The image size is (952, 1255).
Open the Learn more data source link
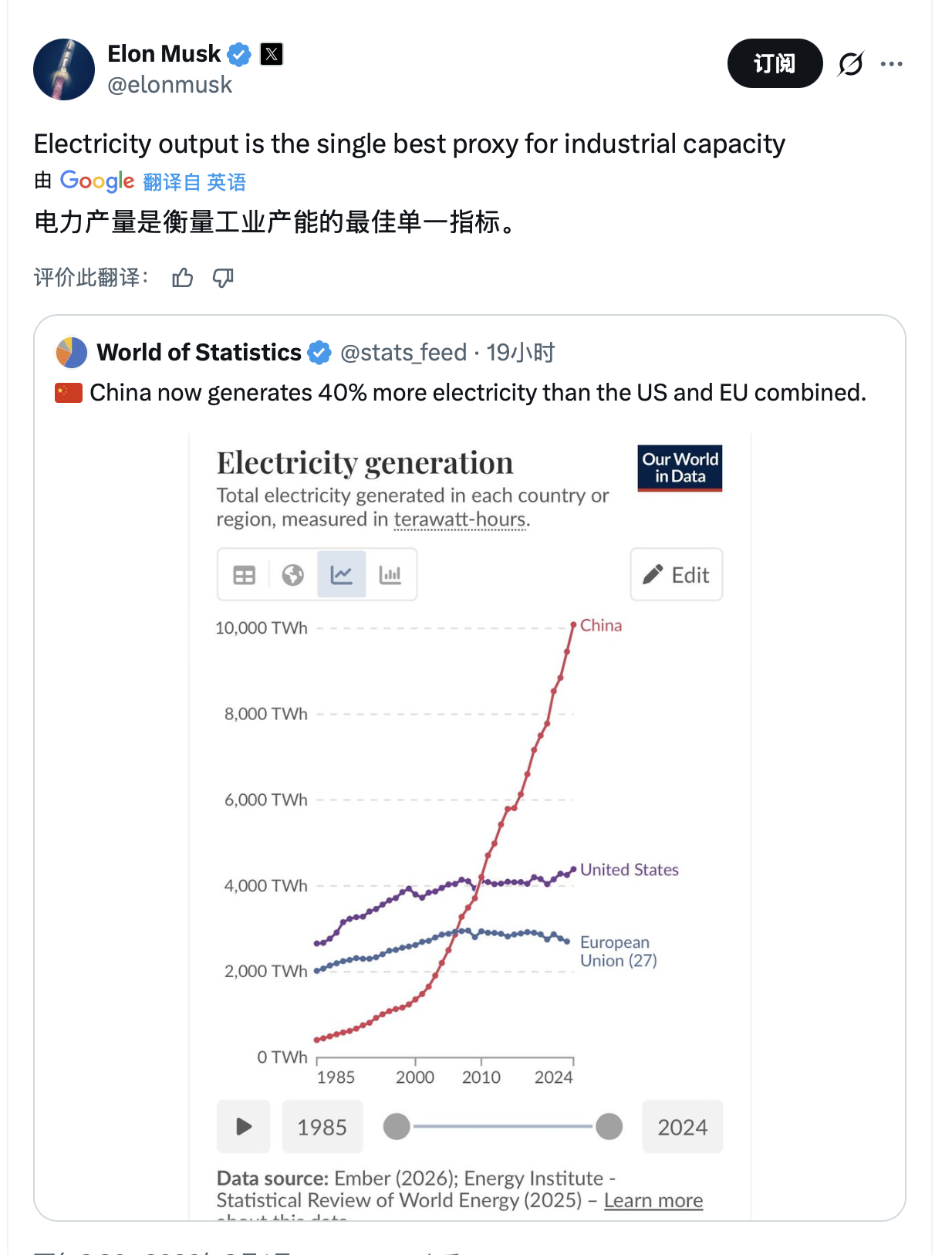tap(653, 1201)
